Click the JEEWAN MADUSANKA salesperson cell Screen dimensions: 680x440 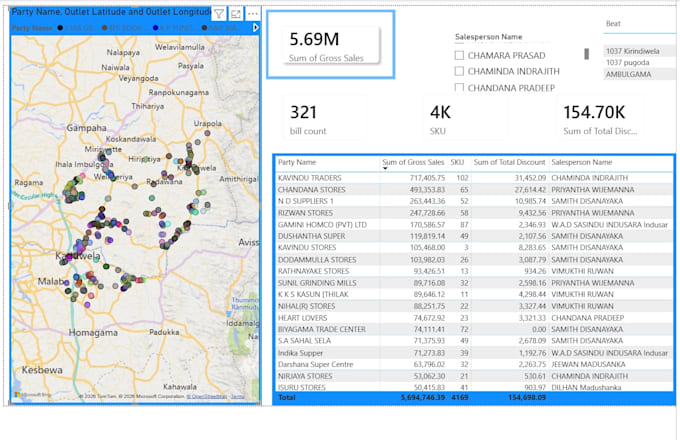(588, 364)
